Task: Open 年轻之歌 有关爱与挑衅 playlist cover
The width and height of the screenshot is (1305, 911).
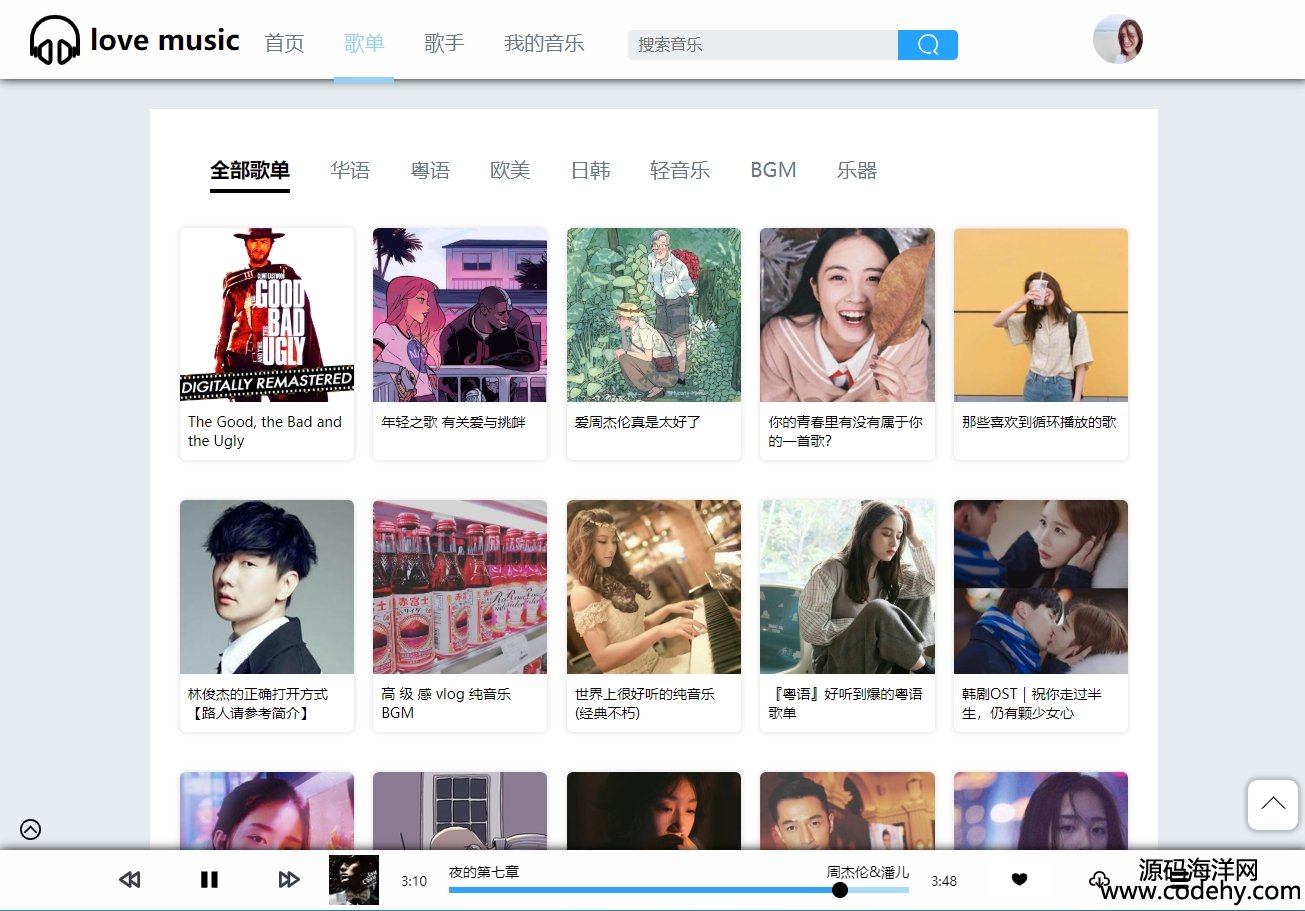Action: (460, 315)
